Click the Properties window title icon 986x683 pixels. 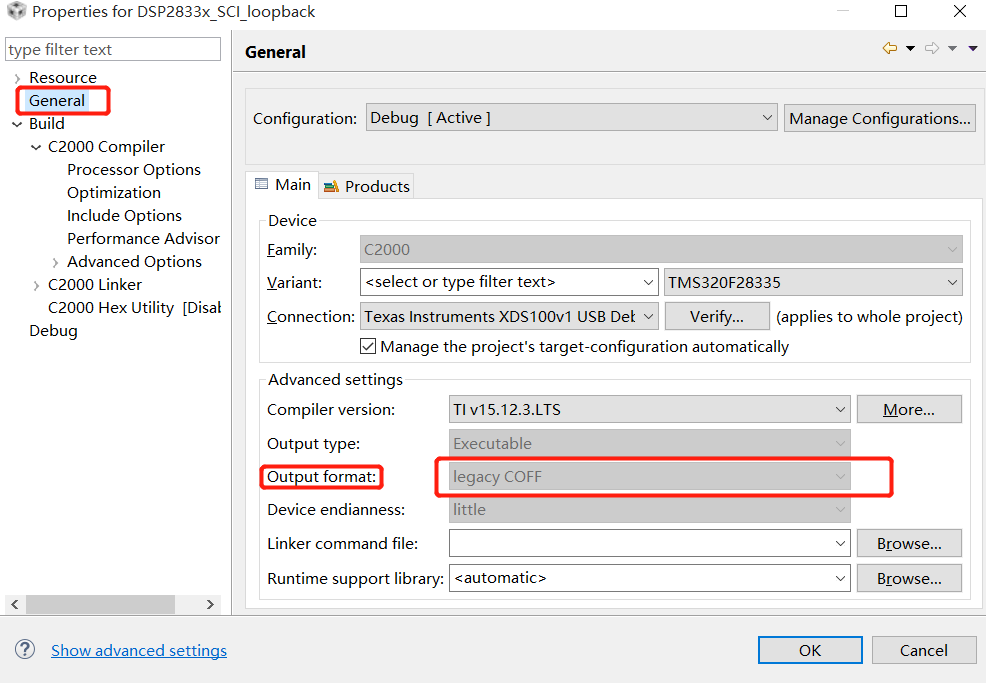[16, 11]
